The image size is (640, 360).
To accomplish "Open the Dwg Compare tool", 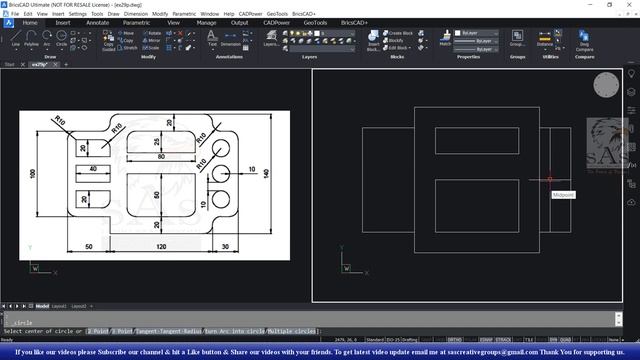I will [x=584, y=40].
